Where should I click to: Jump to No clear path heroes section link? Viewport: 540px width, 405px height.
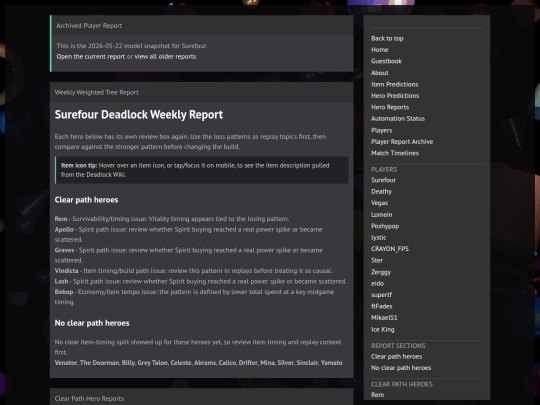(x=401, y=368)
